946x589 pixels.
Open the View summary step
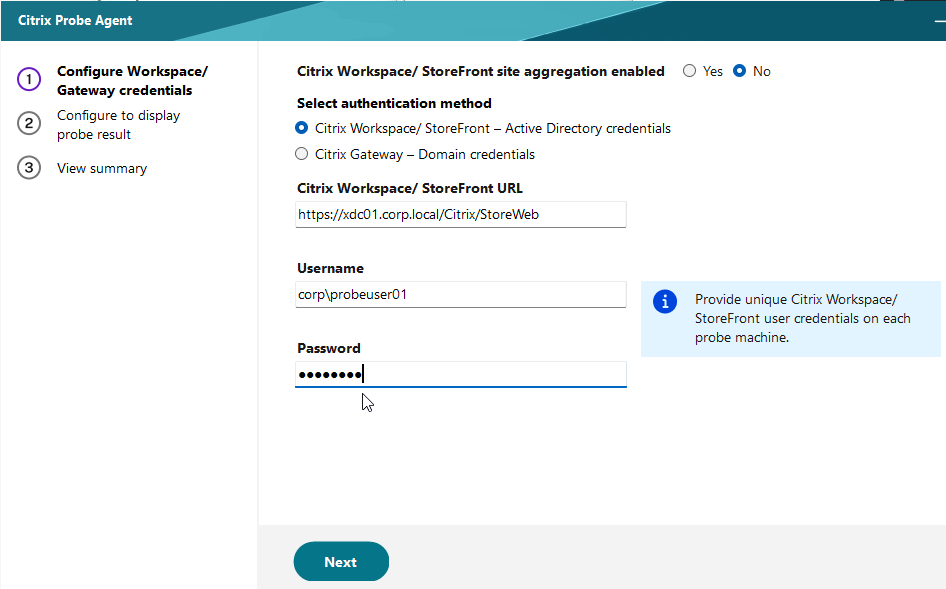tap(102, 168)
